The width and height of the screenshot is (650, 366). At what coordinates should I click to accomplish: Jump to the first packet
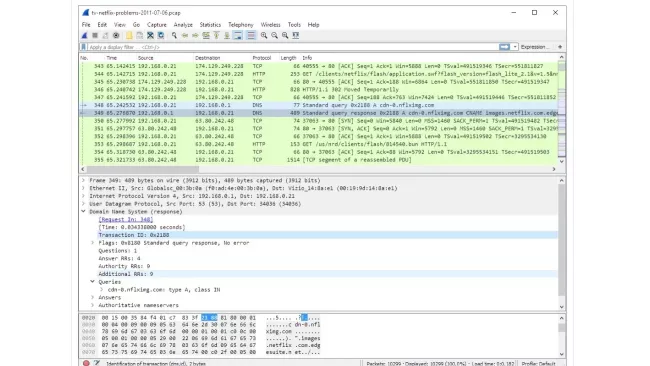point(216,36)
